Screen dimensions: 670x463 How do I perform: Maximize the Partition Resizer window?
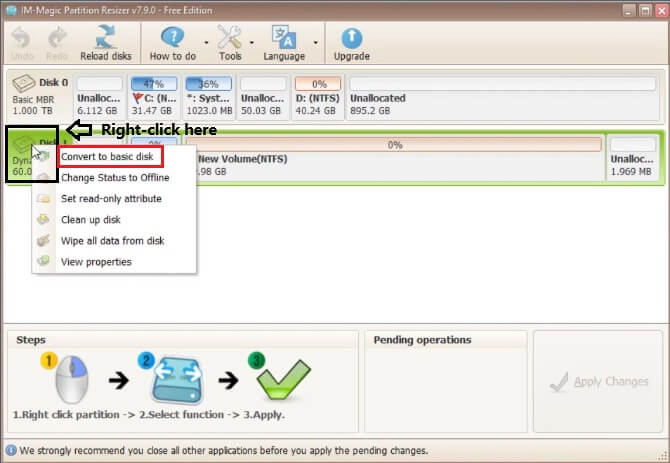[x=645, y=10]
